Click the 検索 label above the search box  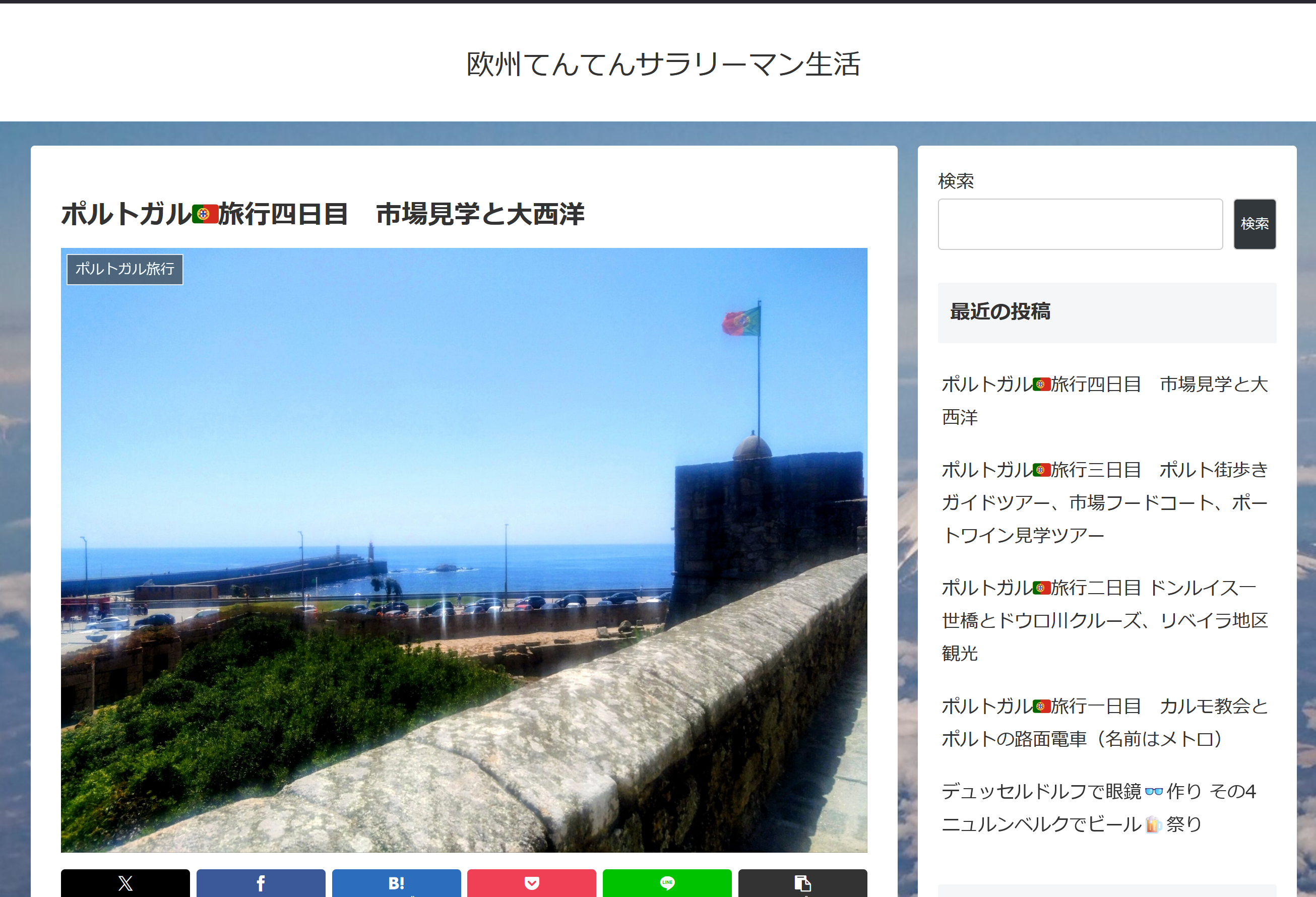tap(956, 181)
